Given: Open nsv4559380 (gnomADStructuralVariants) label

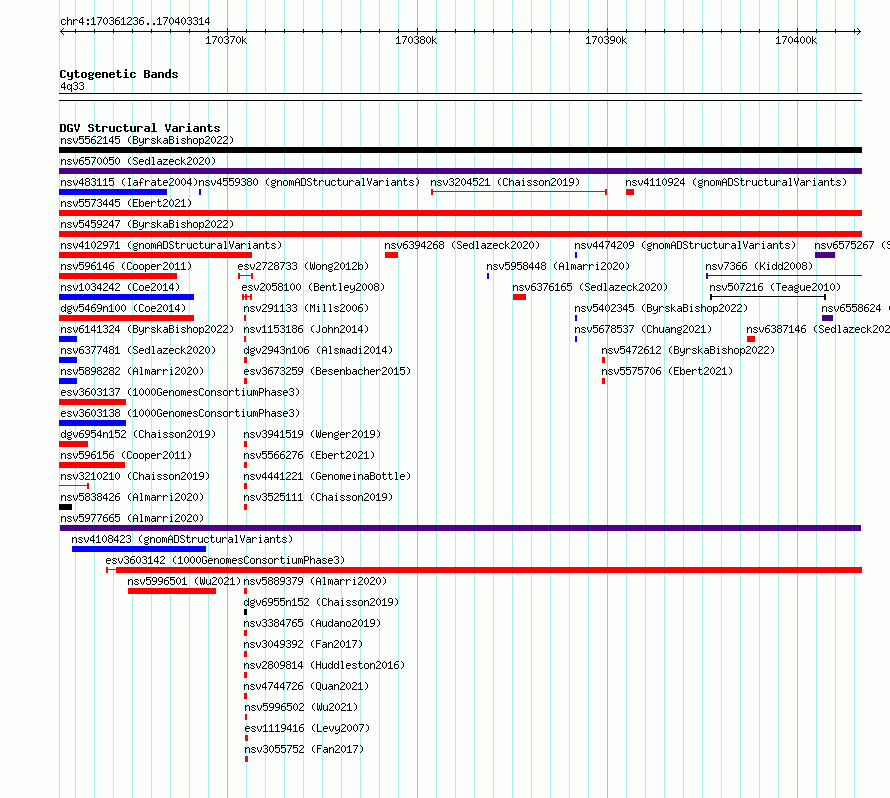Looking at the screenshot, I should pyautogui.click(x=309, y=182).
